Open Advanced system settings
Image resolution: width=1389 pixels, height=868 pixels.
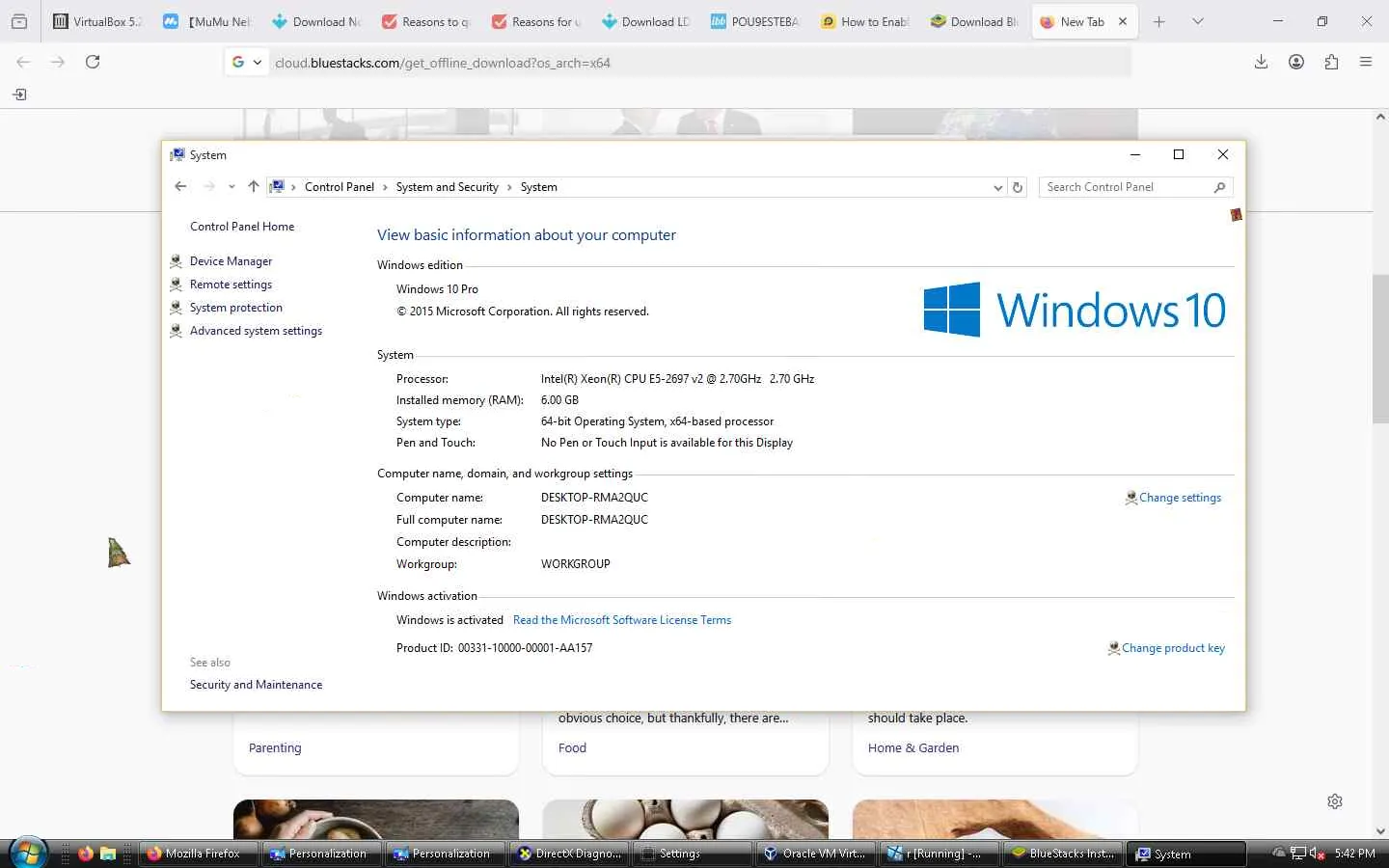pos(256,331)
